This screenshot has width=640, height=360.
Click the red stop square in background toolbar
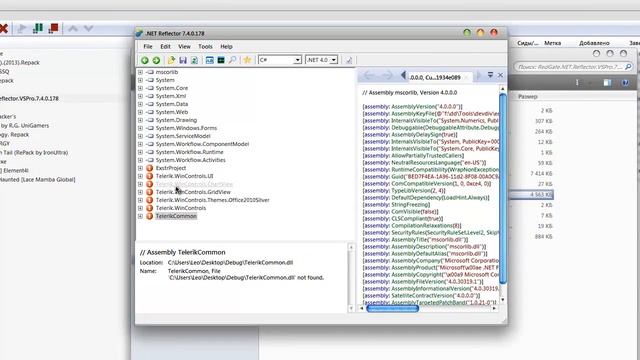pos(53,28)
